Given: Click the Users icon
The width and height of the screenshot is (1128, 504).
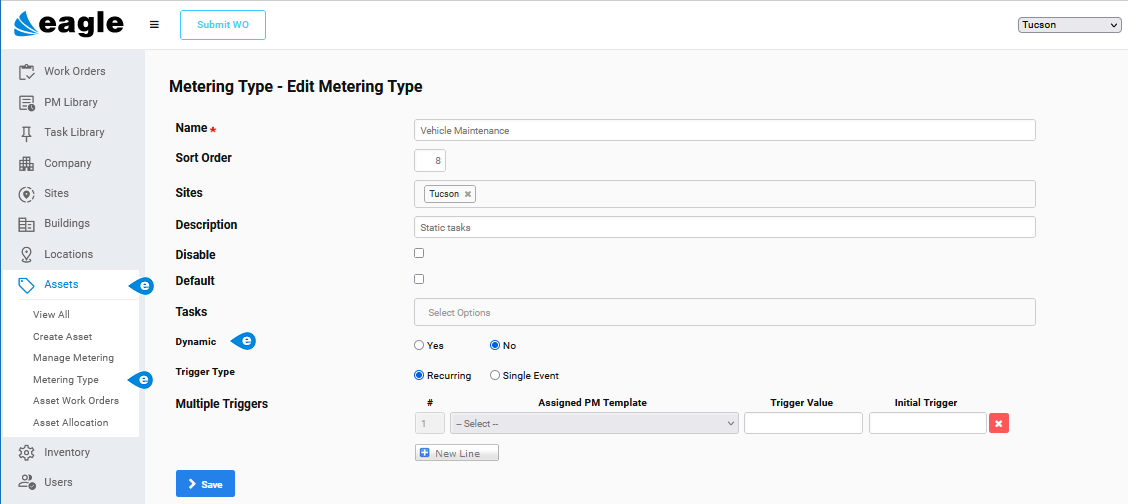Looking at the screenshot, I should pos(27,482).
